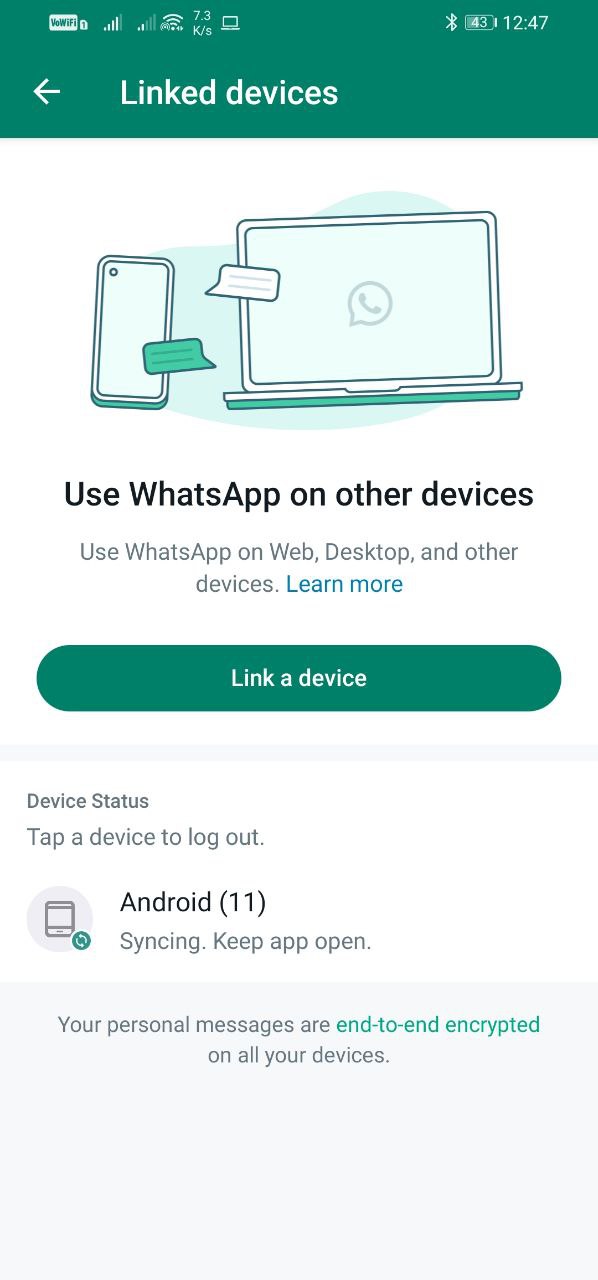The height and width of the screenshot is (1280, 598).
Task: Tap the VoWiFi status bar indicator
Action: [x=68, y=22]
